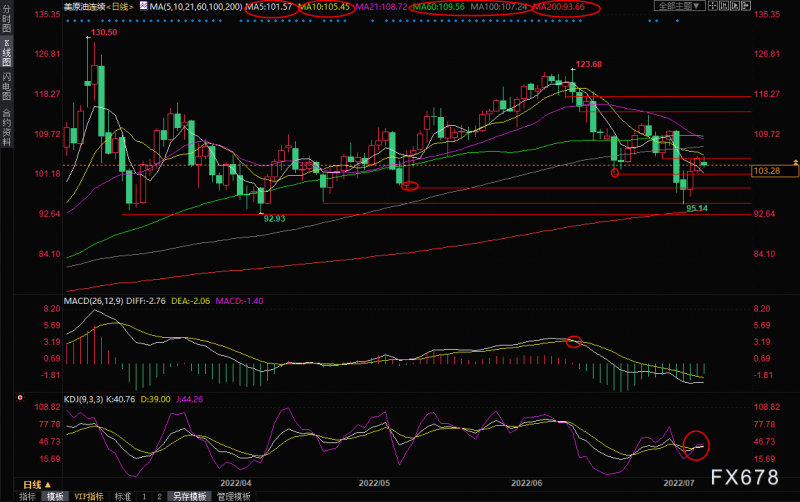Click the 92.93 low price label
Screen dimensions: 800x502
pyautogui.click(x=274, y=219)
